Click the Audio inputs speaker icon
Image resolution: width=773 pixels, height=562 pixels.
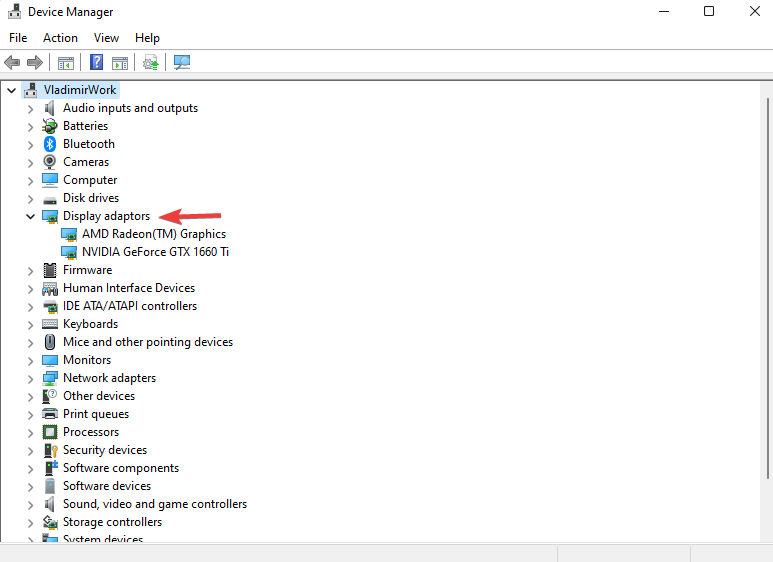tap(50, 108)
